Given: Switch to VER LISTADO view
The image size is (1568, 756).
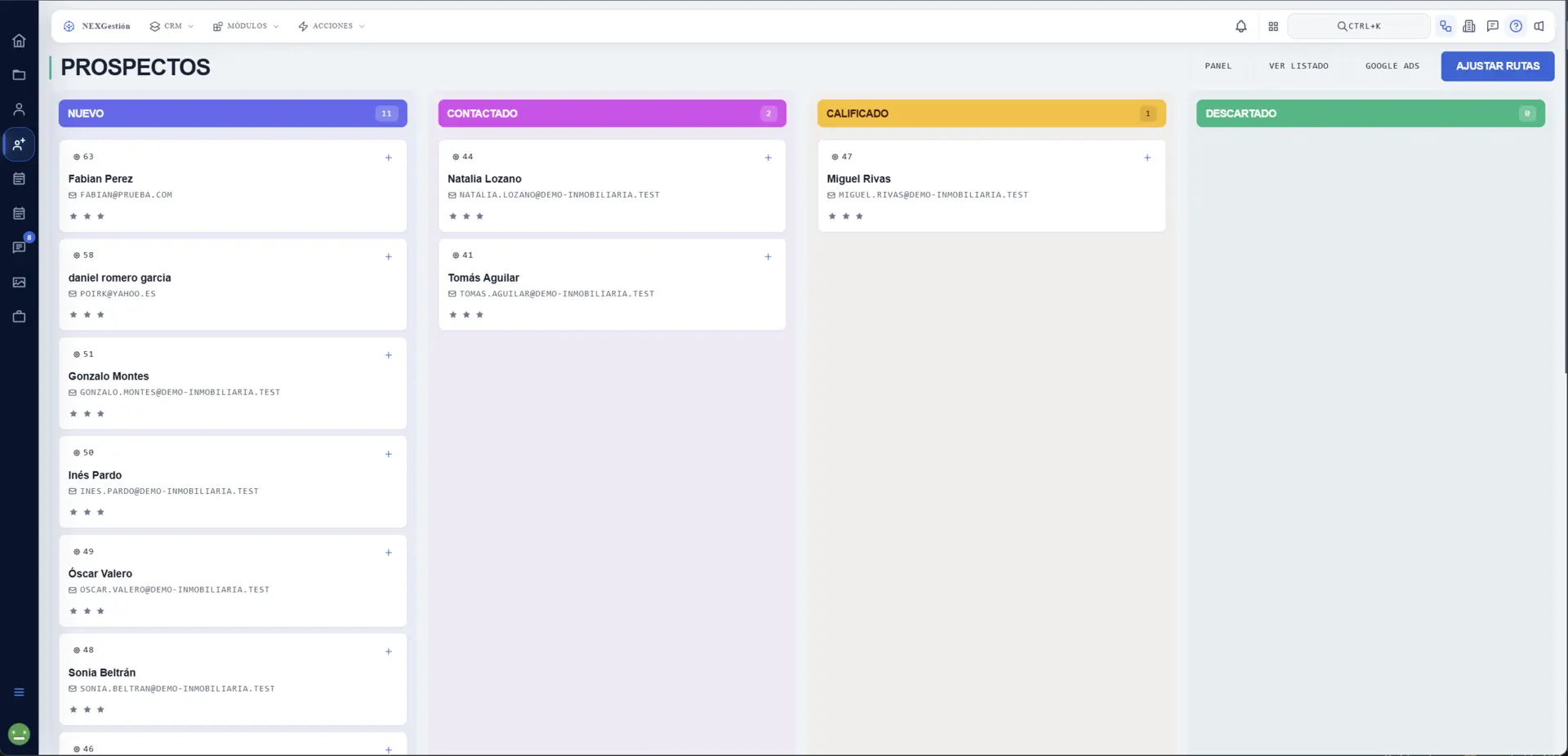Looking at the screenshot, I should pyautogui.click(x=1298, y=66).
